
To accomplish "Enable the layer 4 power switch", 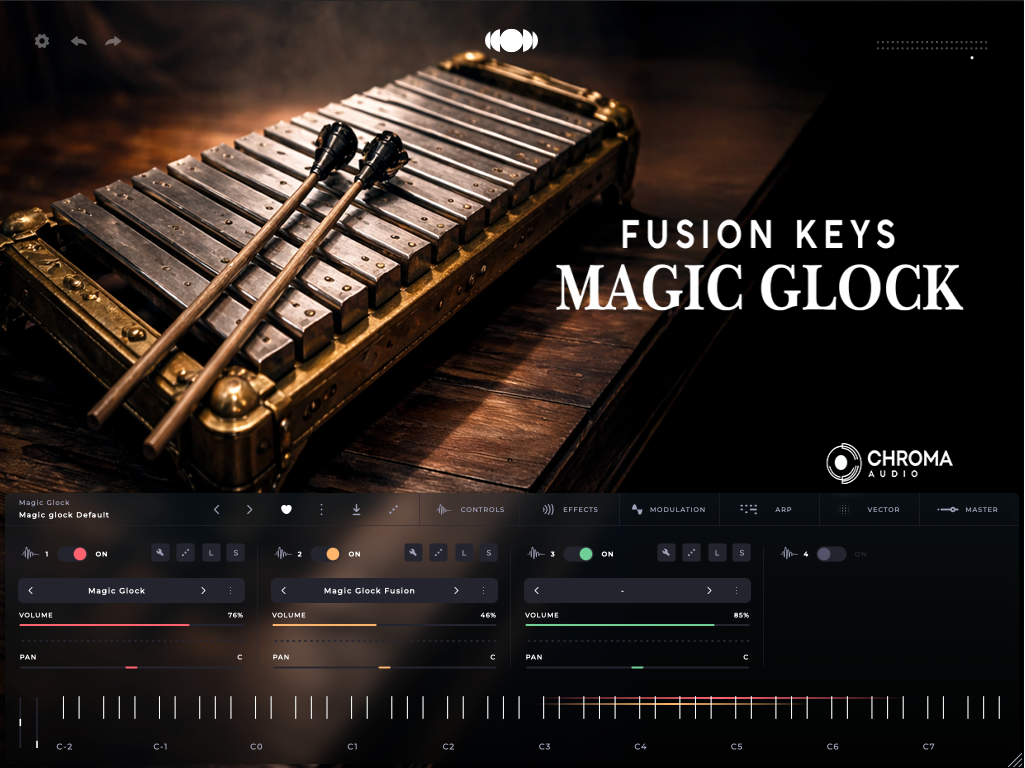I will pyautogui.click(x=831, y=554).
